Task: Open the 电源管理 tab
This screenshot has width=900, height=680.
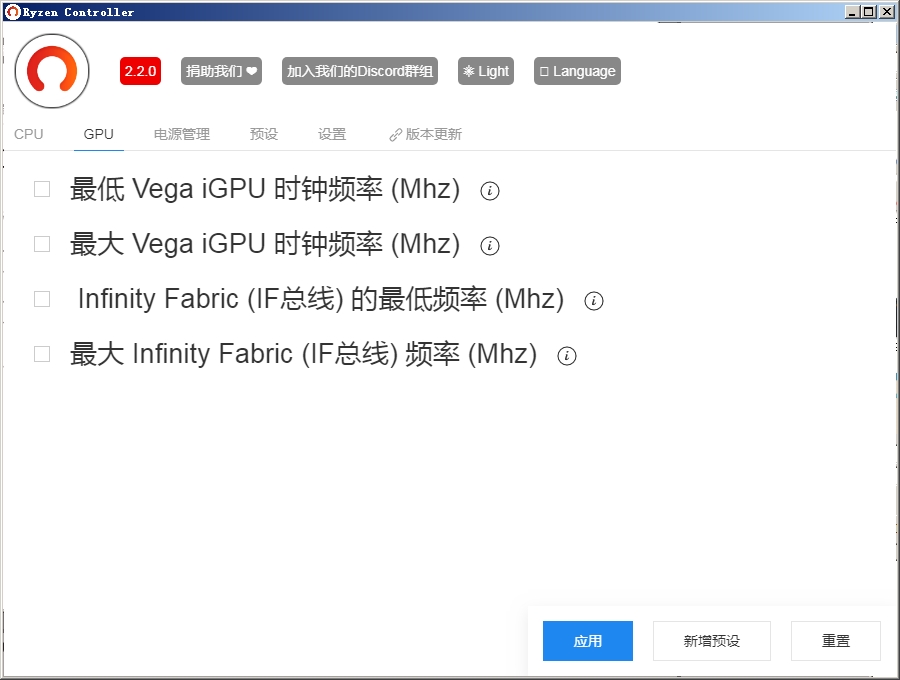Action: point(182,133)
